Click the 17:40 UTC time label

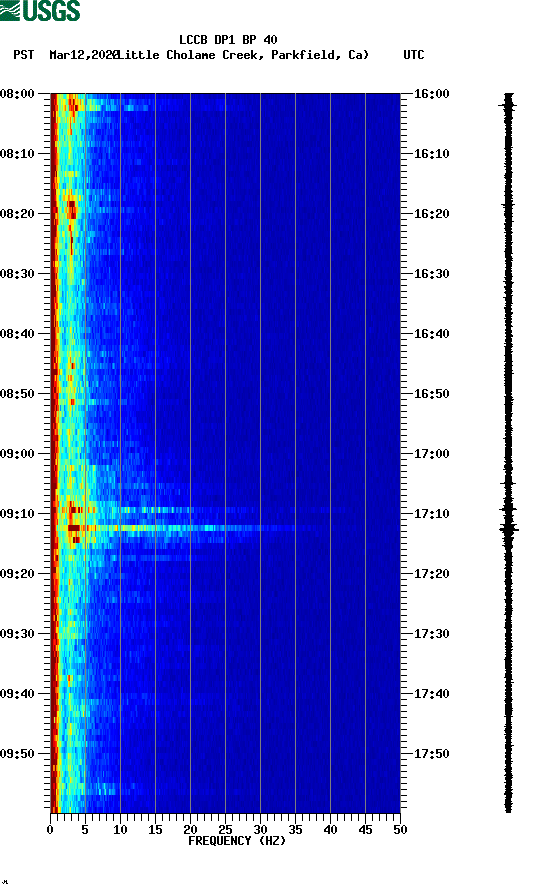pyautogui.click(x=431, y=694)
